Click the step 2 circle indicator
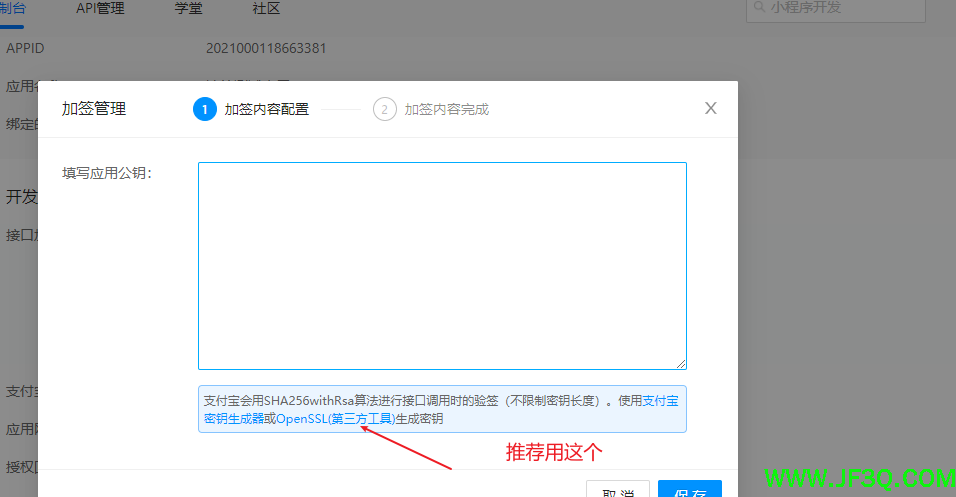The width and height of the screenshot is (956, 497). click(385, 109)
